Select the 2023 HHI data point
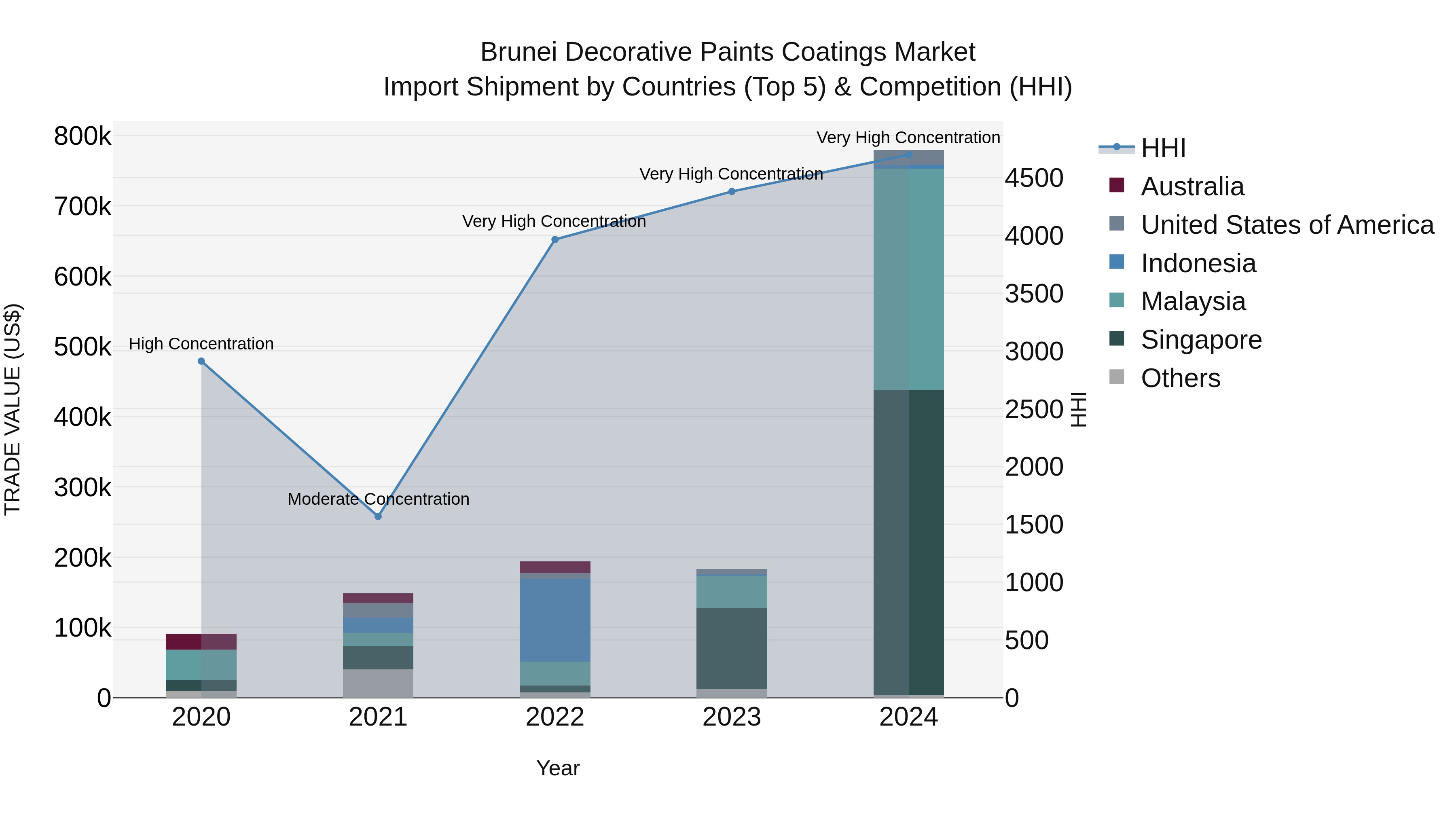1456x819 pixels. click(732, 192)
